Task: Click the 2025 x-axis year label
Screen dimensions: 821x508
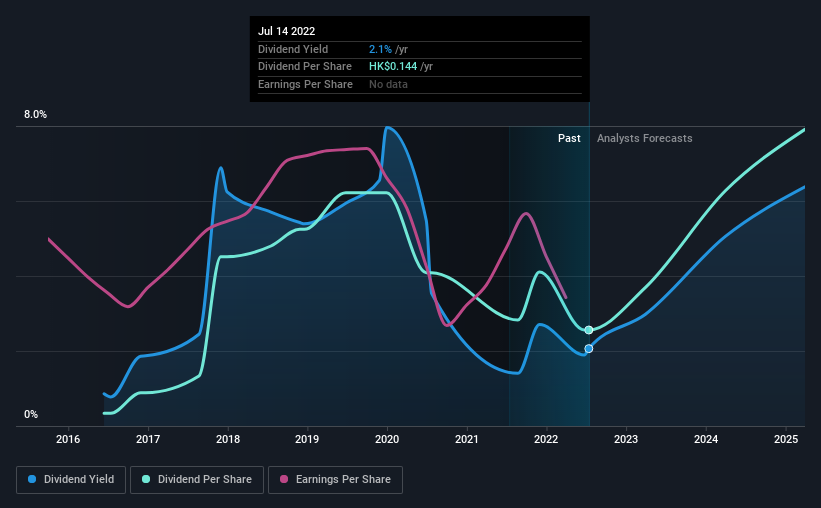Action: 786,439
